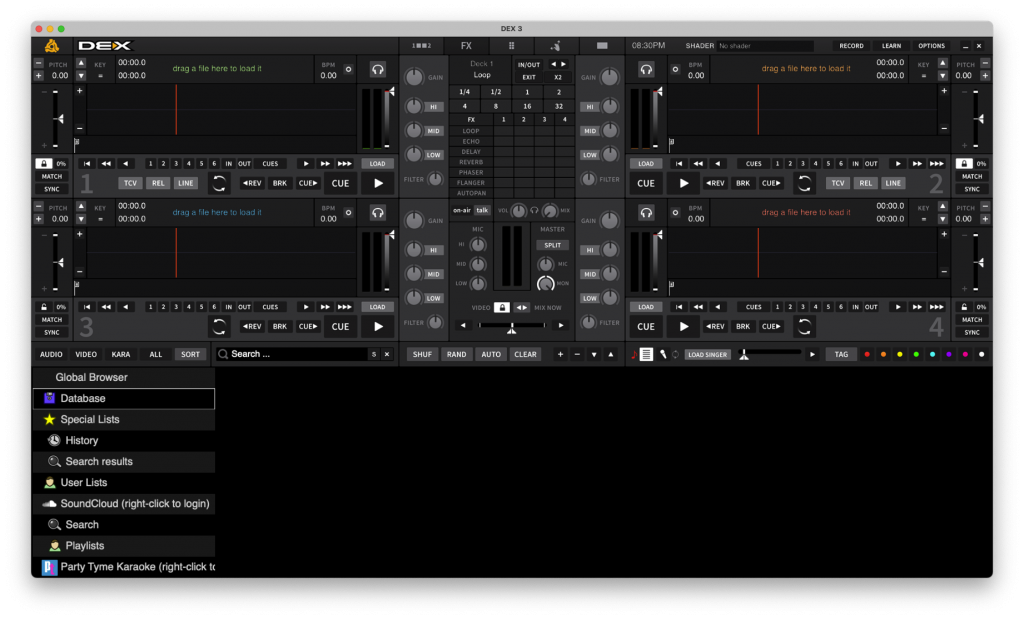Screen dimensions: 1024x619
Task: Open the sampler grid pads icon
Action: pyautogui.click(x=511, y=46)
